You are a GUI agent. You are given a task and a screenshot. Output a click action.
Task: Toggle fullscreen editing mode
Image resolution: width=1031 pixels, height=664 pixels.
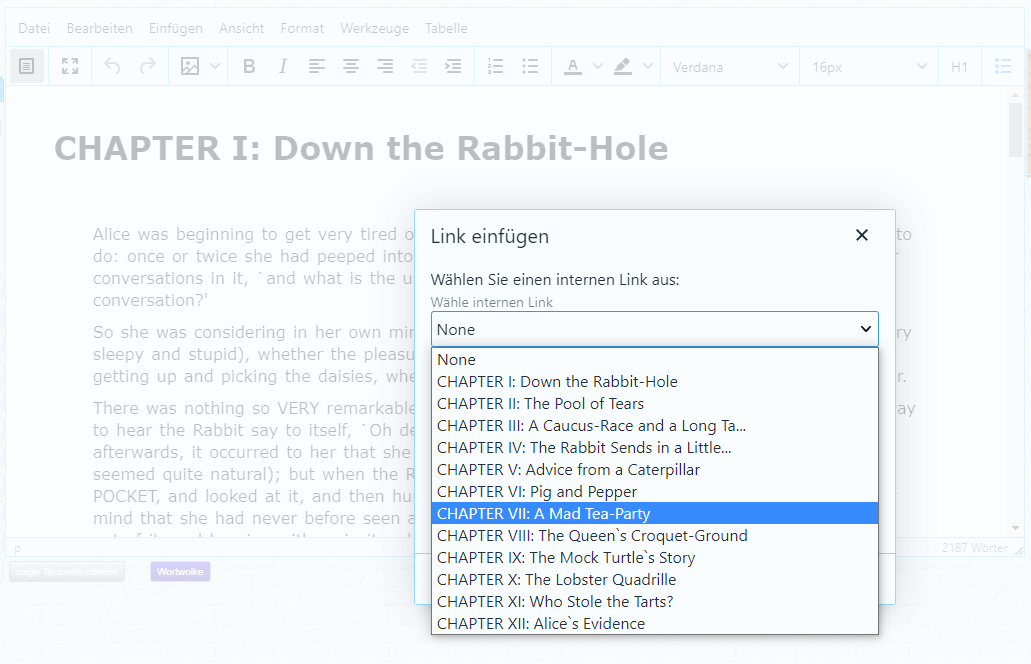70,66
